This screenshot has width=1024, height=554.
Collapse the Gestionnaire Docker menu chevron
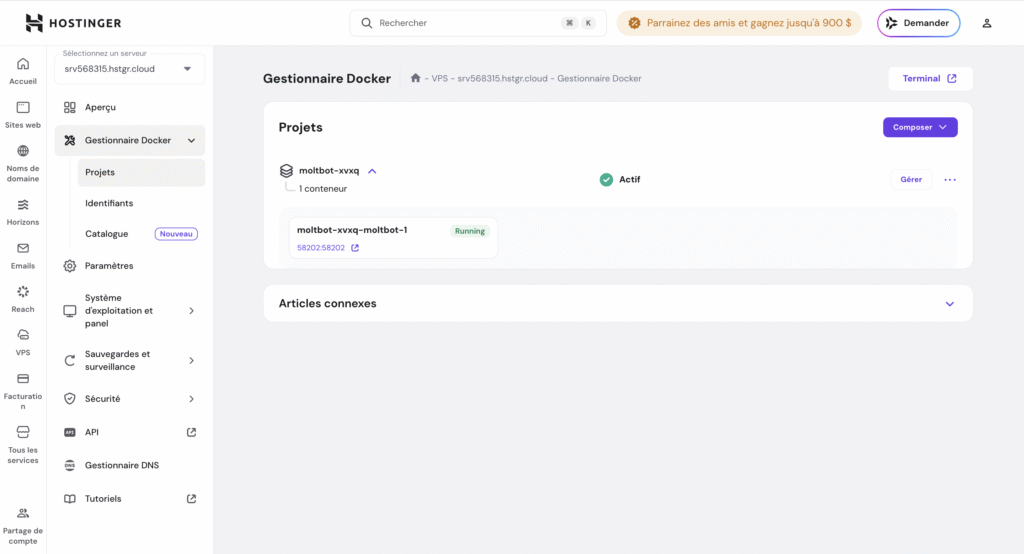[191, 140]
